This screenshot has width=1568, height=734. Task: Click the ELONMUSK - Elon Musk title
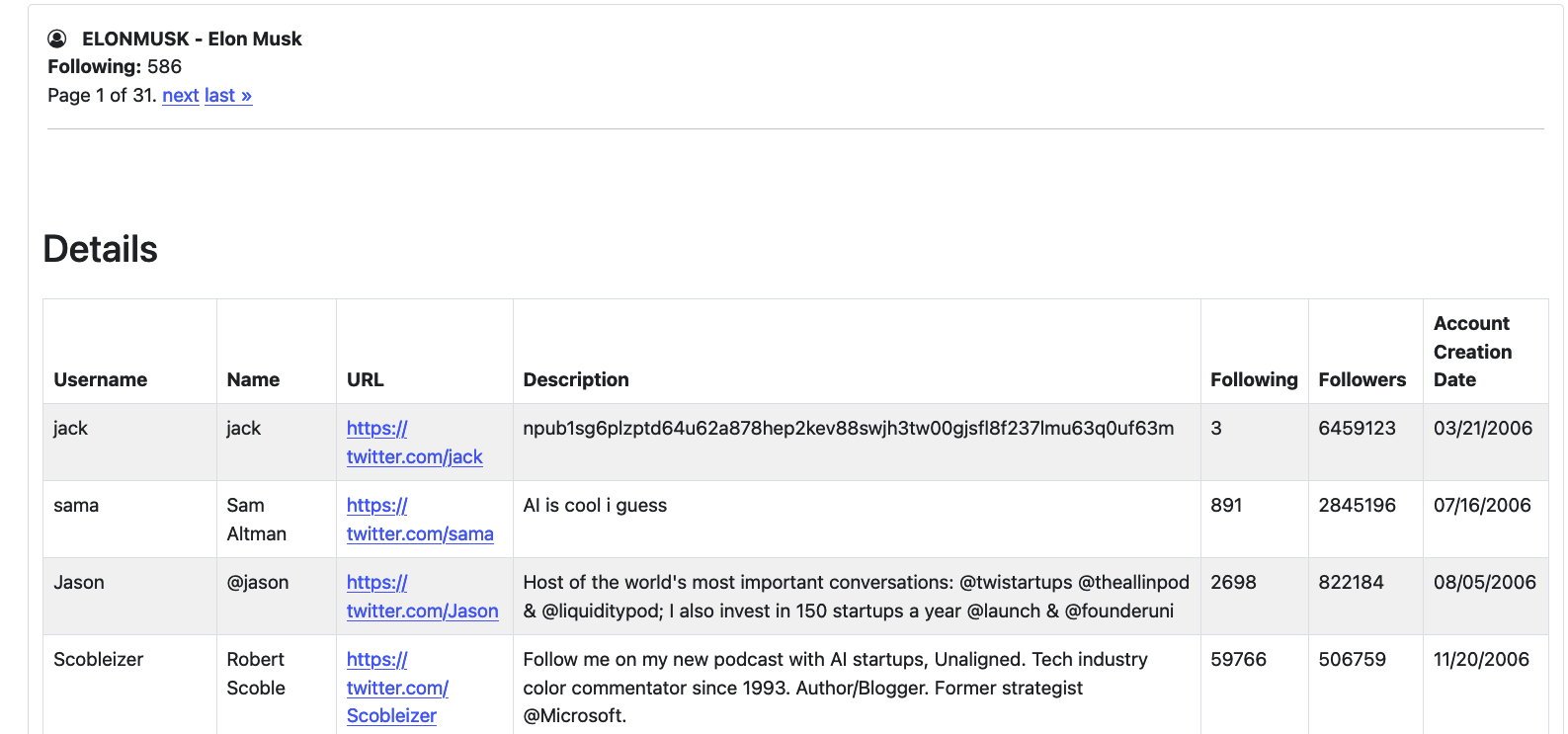(192, 39)
